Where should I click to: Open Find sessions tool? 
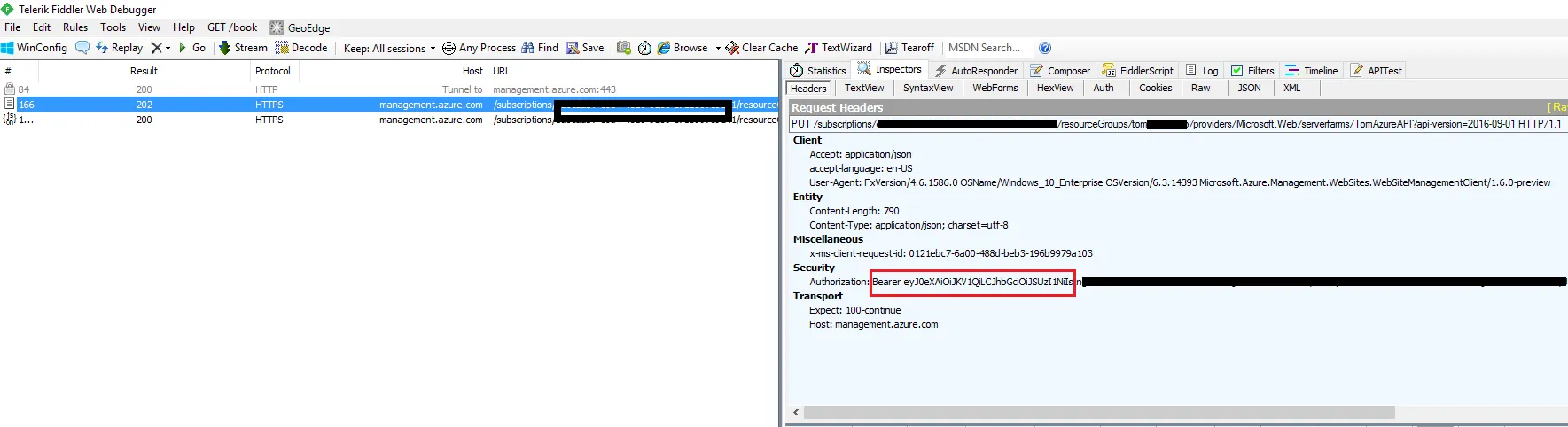540,48
